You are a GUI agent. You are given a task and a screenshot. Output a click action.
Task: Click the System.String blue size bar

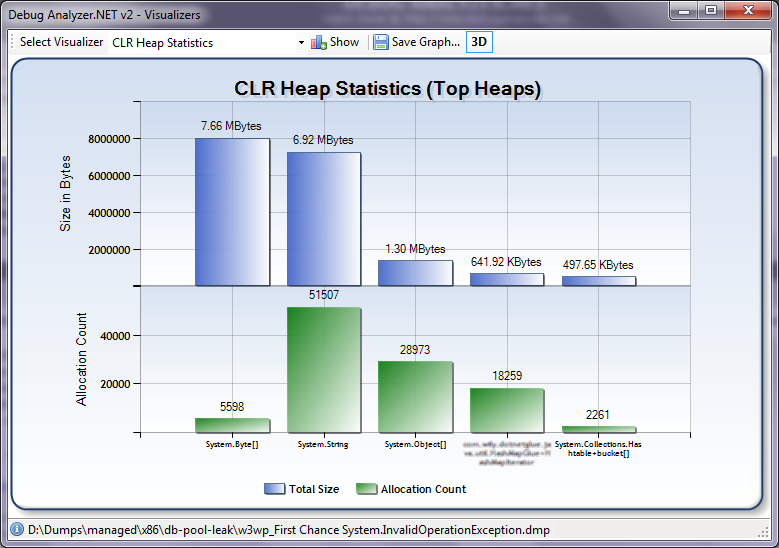323,219
